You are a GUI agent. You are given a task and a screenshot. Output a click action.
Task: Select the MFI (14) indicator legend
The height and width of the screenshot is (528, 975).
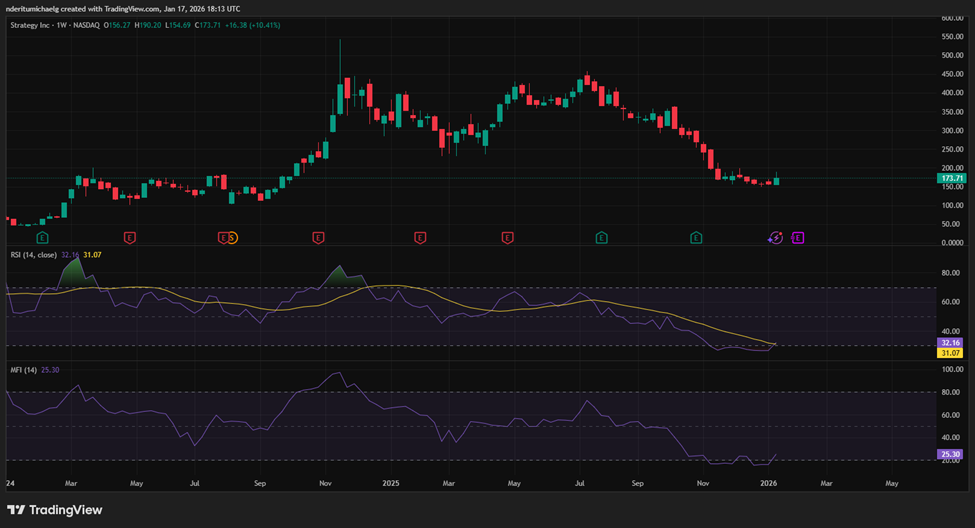coord(23,369)
